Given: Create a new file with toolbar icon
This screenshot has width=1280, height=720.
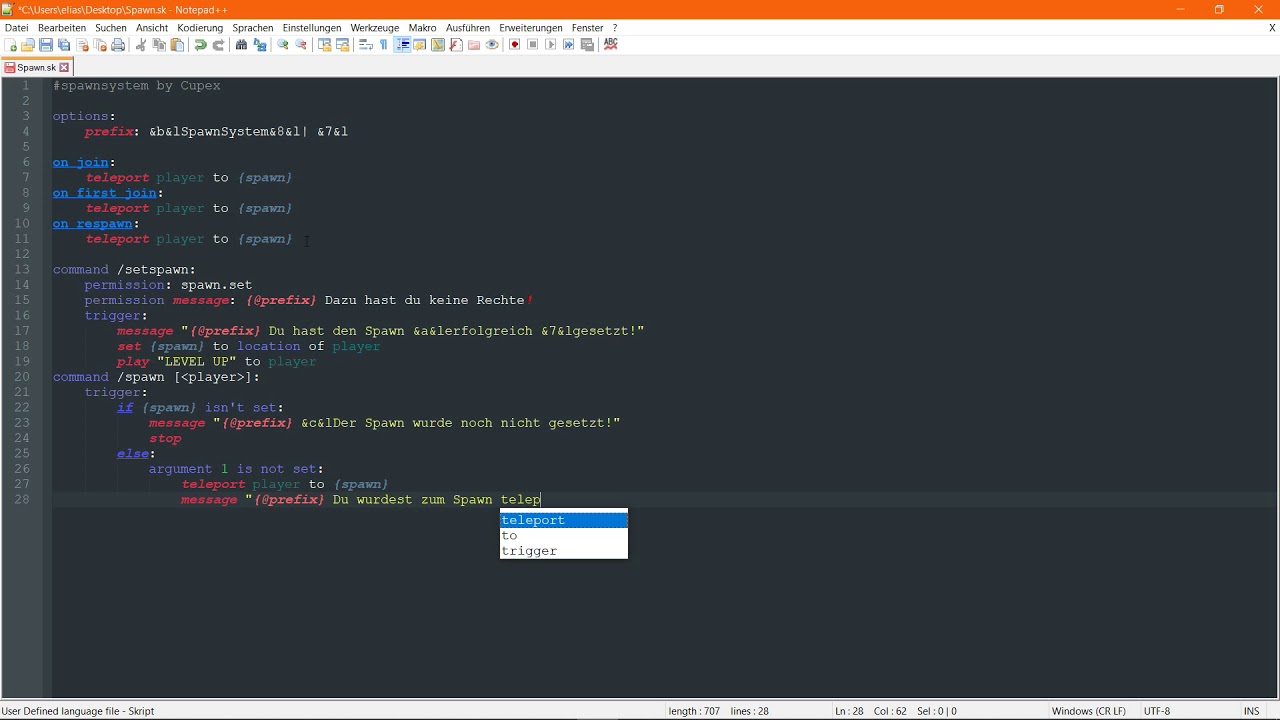Looking at the screenshot, I should tap(10, 45).
